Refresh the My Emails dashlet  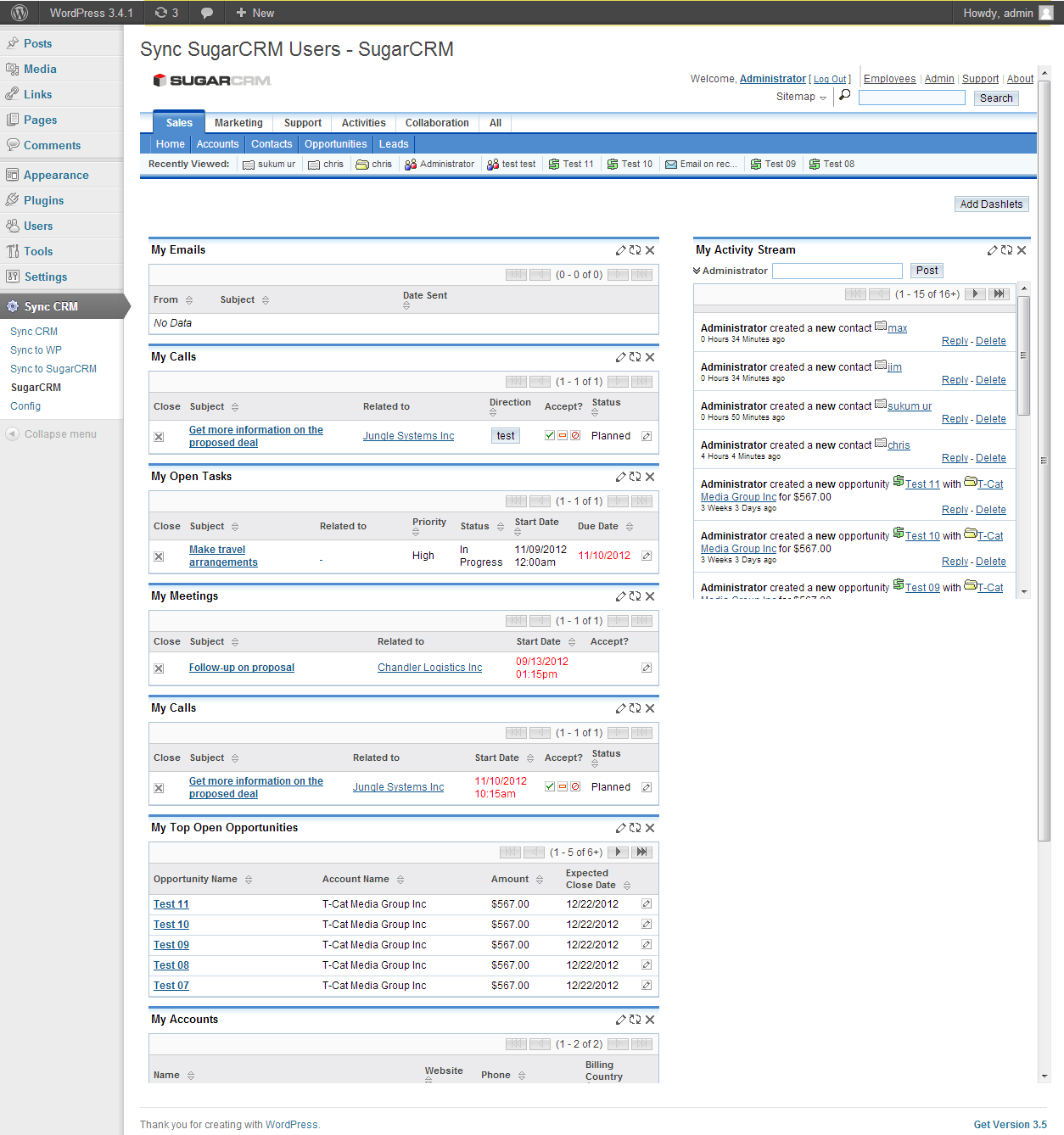[635, 250]
